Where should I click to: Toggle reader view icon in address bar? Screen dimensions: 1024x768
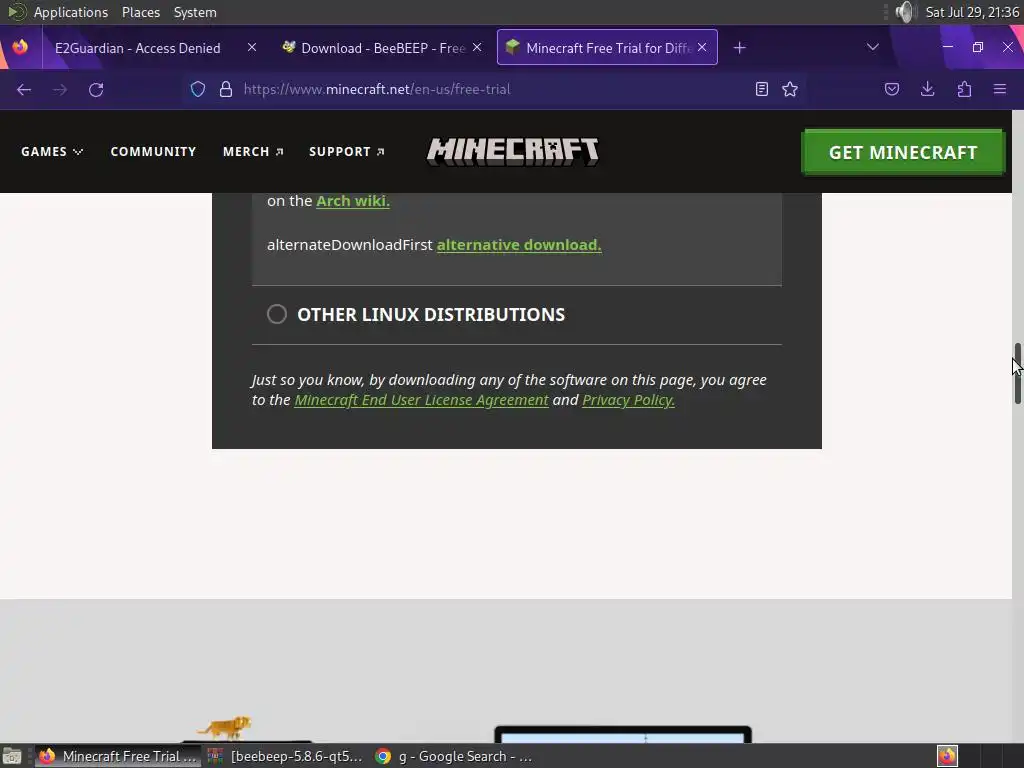point(761,89)
